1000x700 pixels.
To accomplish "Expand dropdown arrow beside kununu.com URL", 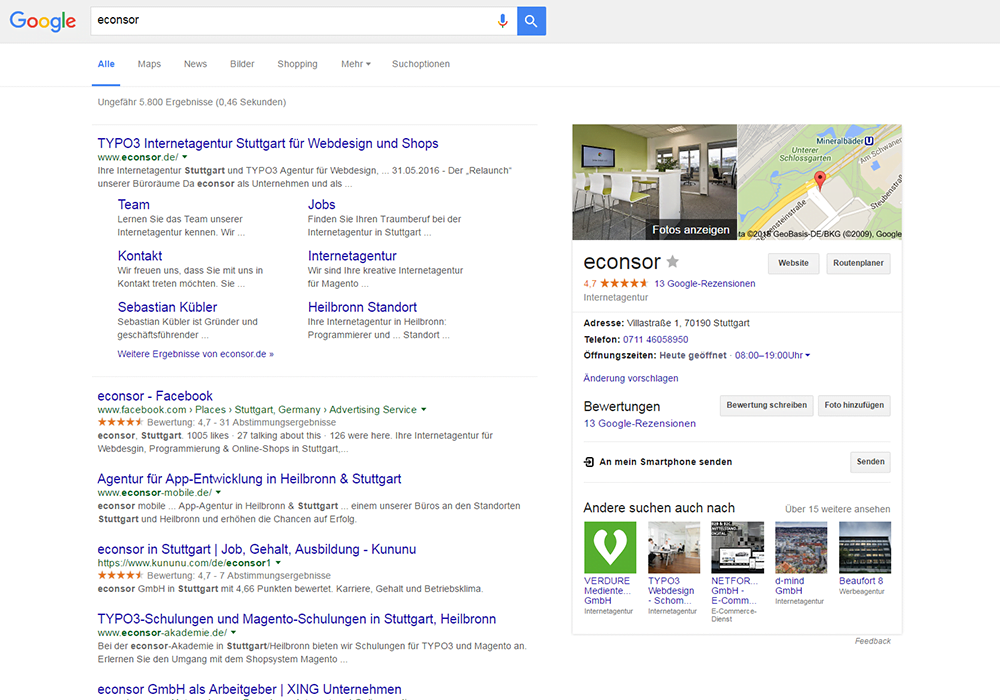I will pyautogui.click(x=278, y=563).
